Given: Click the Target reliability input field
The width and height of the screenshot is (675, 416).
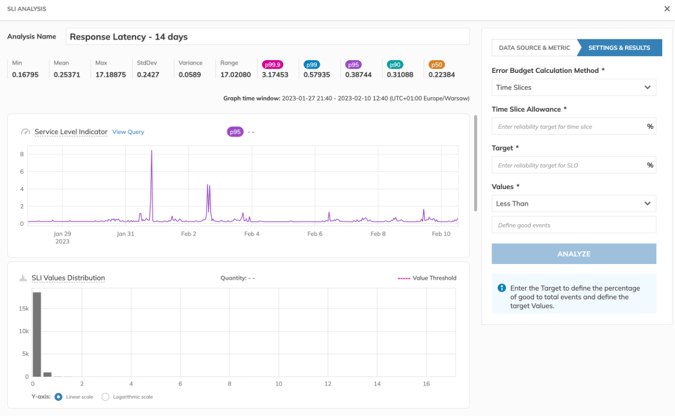Looking at the screenshot, I should coord(568,165).
